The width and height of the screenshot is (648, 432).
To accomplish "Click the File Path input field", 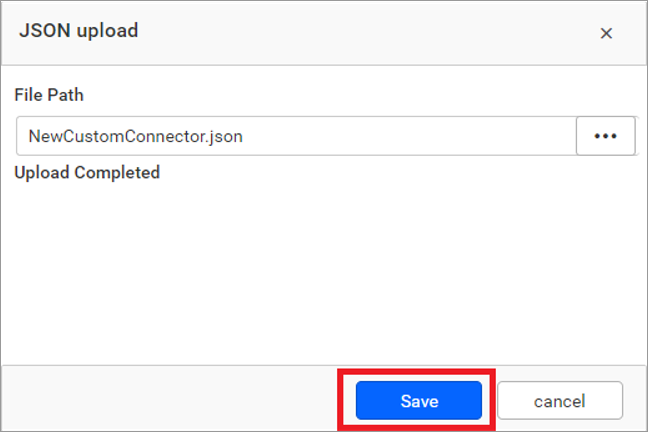I will [x=400, y=136].
